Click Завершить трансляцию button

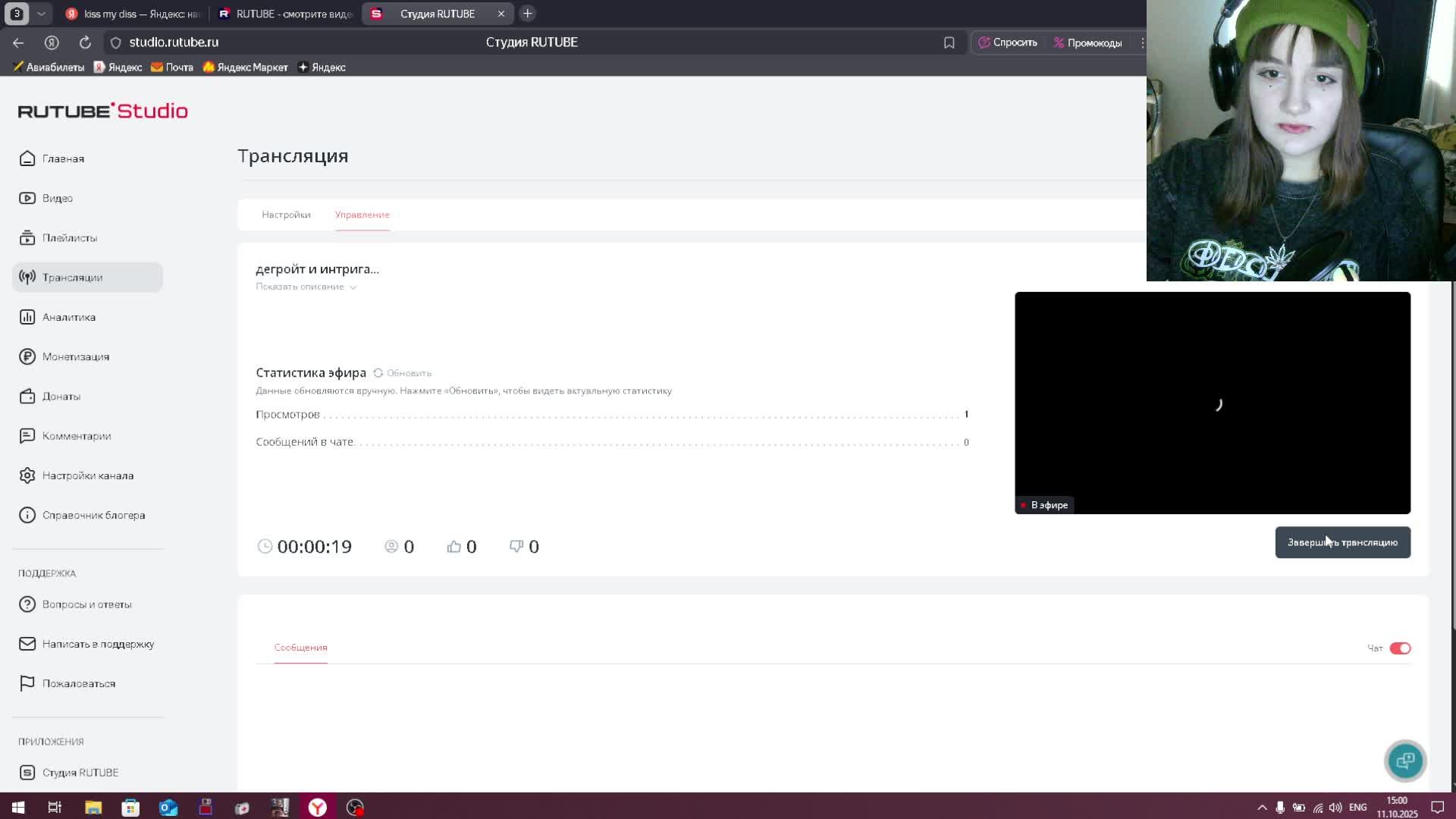[x=1342, y=543]
